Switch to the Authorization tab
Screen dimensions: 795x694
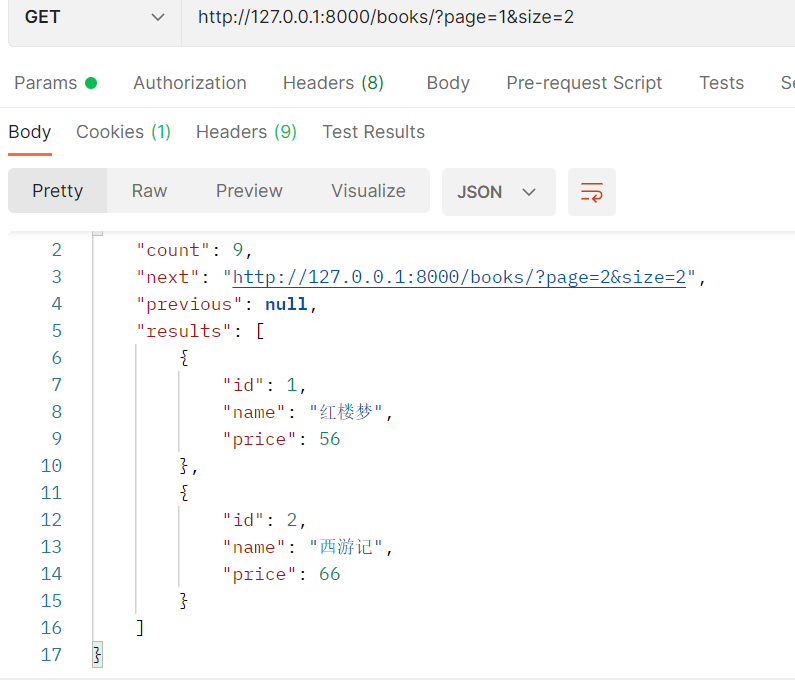point(190,83)
